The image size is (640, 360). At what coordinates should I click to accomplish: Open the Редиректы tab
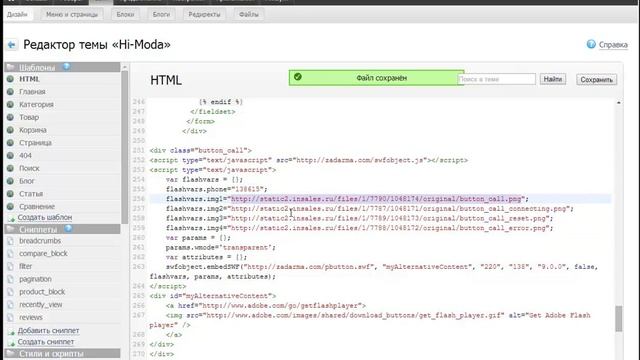[x=204, y=14]
